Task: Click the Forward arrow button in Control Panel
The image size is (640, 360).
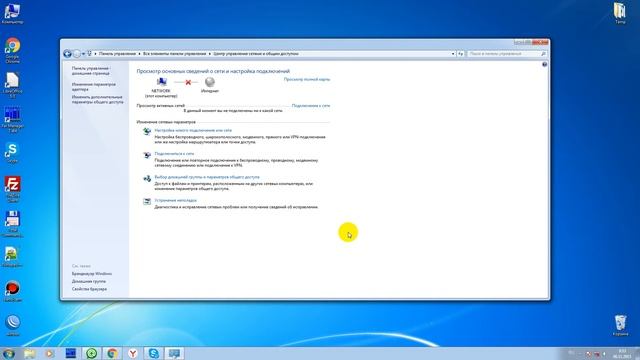Action: click(76, 53)
